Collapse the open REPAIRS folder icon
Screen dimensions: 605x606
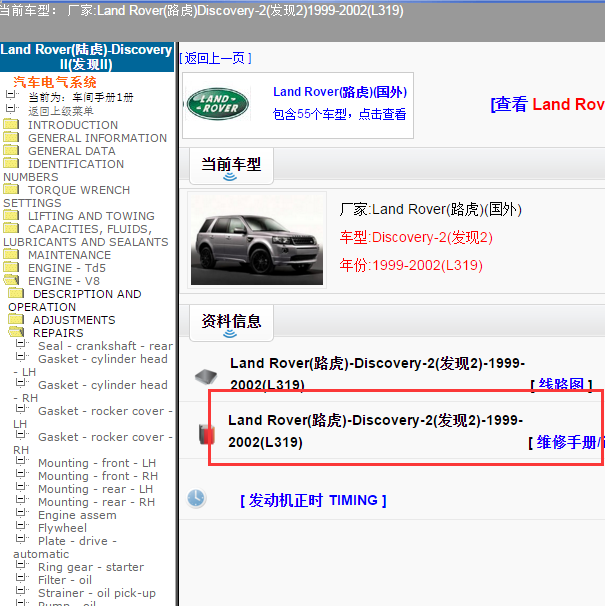(16, 332)
